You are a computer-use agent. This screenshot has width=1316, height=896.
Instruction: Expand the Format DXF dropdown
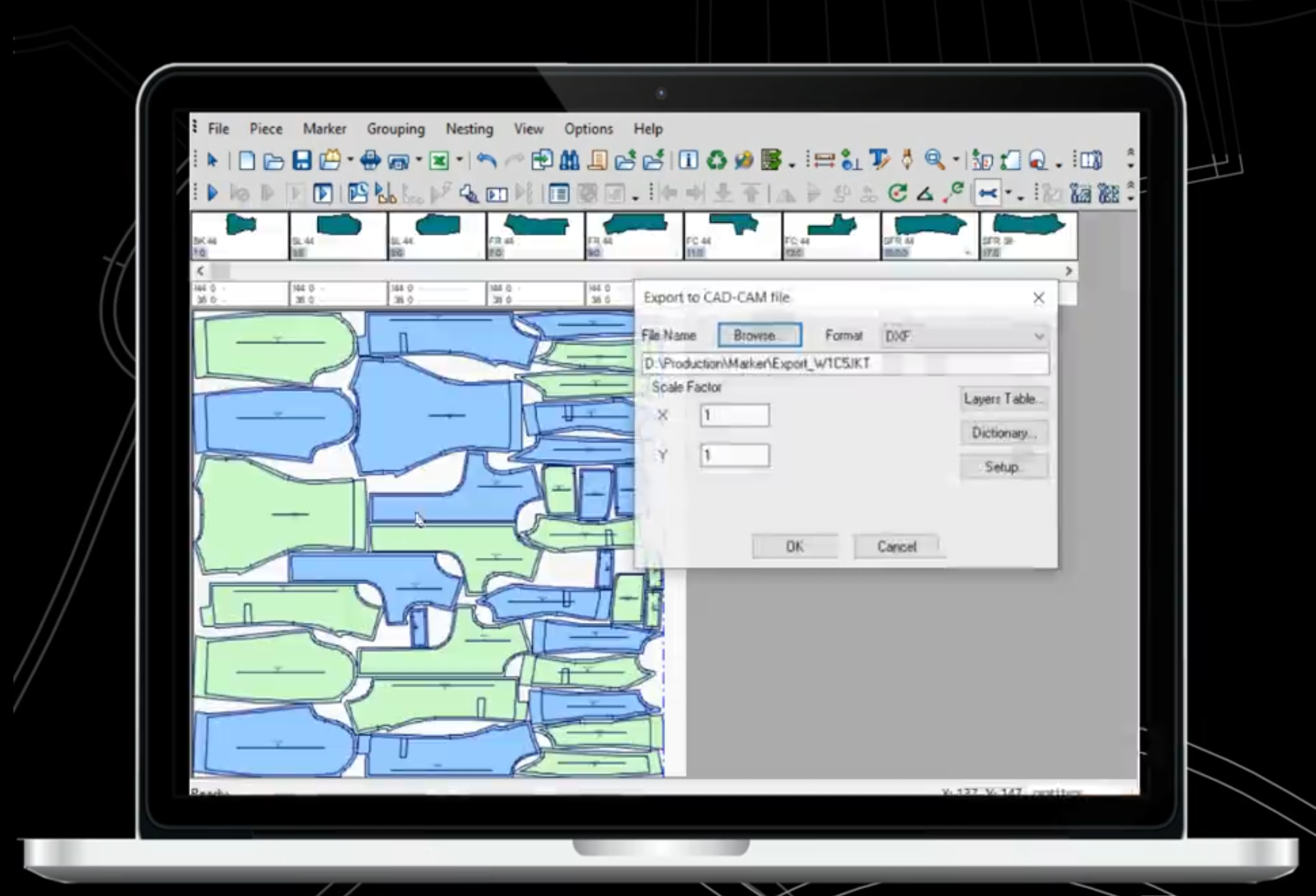pos(1039,336)
